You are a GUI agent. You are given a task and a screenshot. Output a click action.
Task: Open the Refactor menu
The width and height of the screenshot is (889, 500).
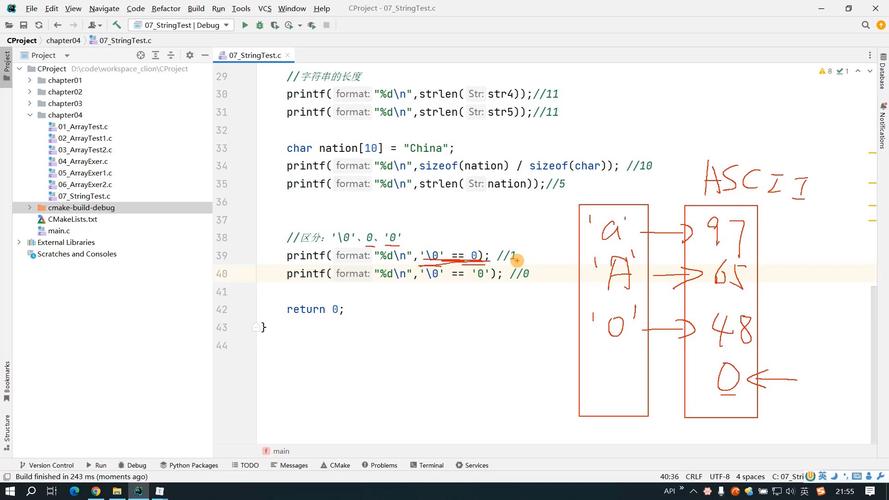pyautogui.click(x=166, y=8)
